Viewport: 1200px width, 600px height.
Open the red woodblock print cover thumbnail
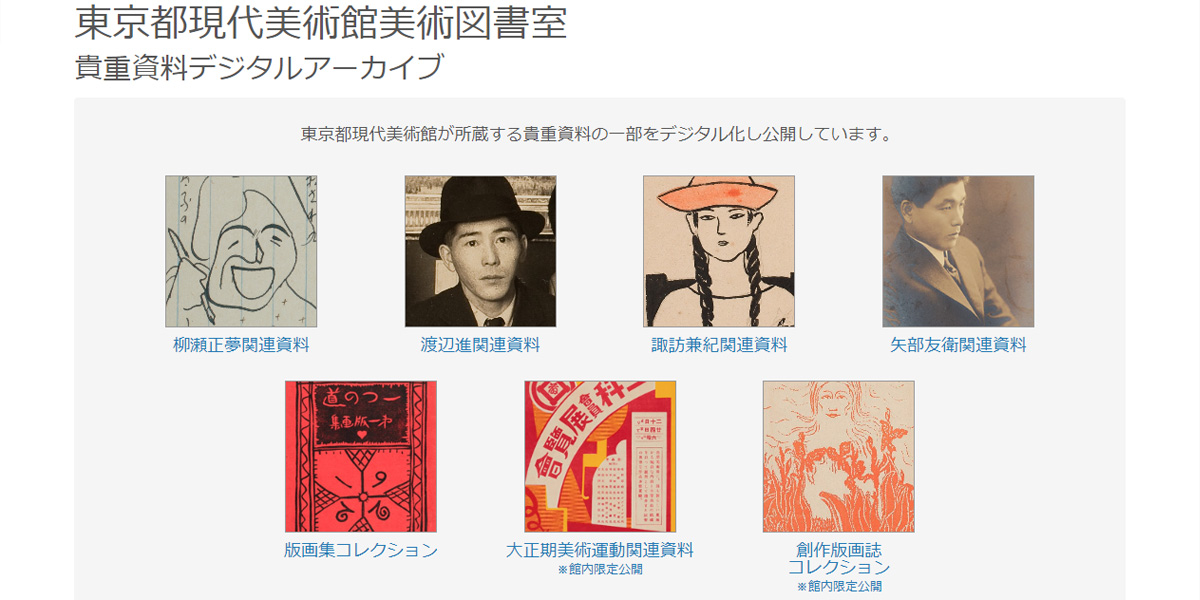[361, 456]
